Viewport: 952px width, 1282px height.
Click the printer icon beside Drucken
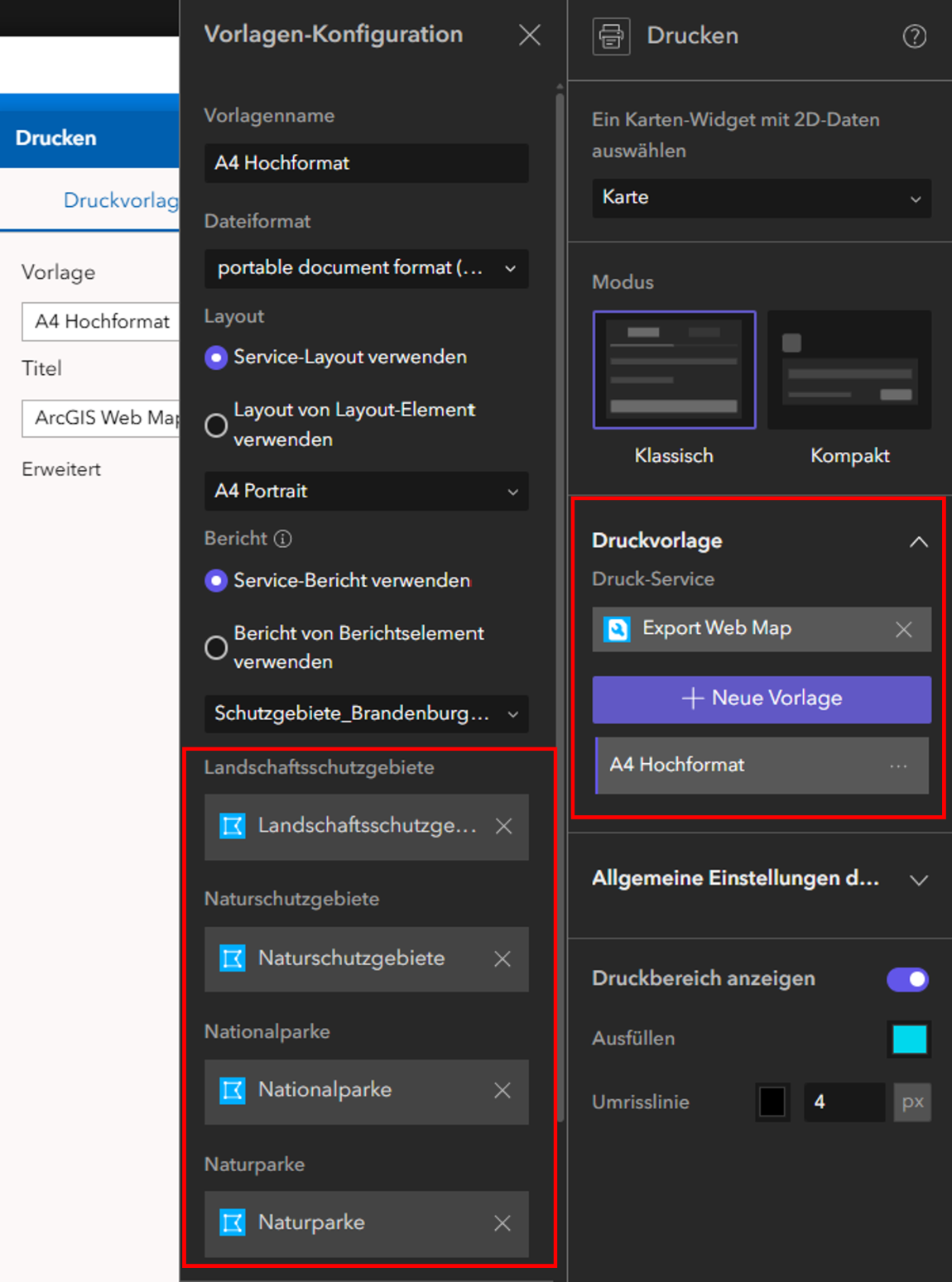coord(611,36)
